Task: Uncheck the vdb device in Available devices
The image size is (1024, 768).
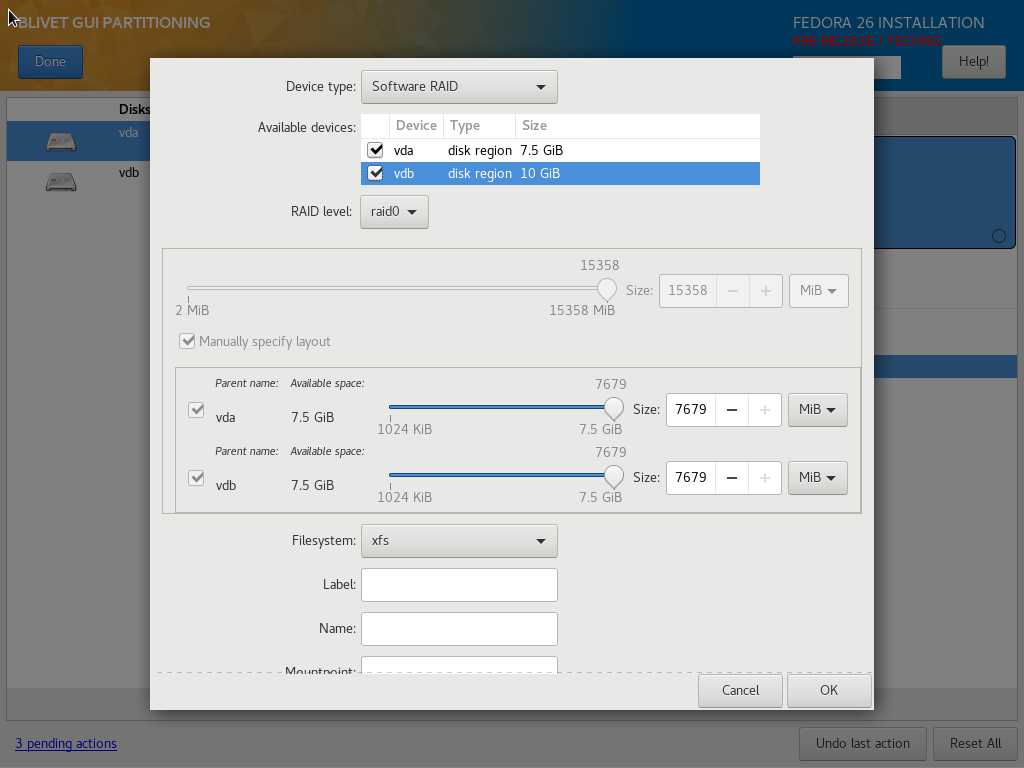Action: pyautogui.click(x=376, y=174)
